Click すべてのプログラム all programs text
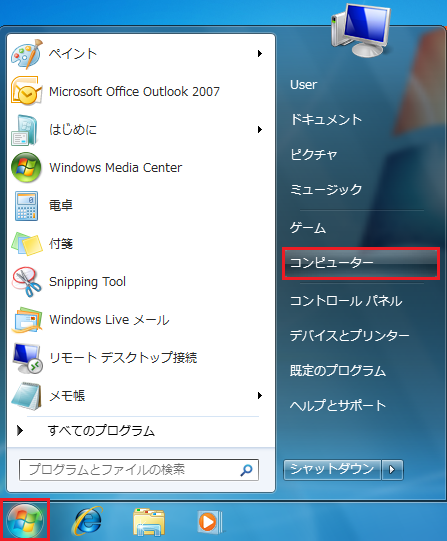 [101, 431]
